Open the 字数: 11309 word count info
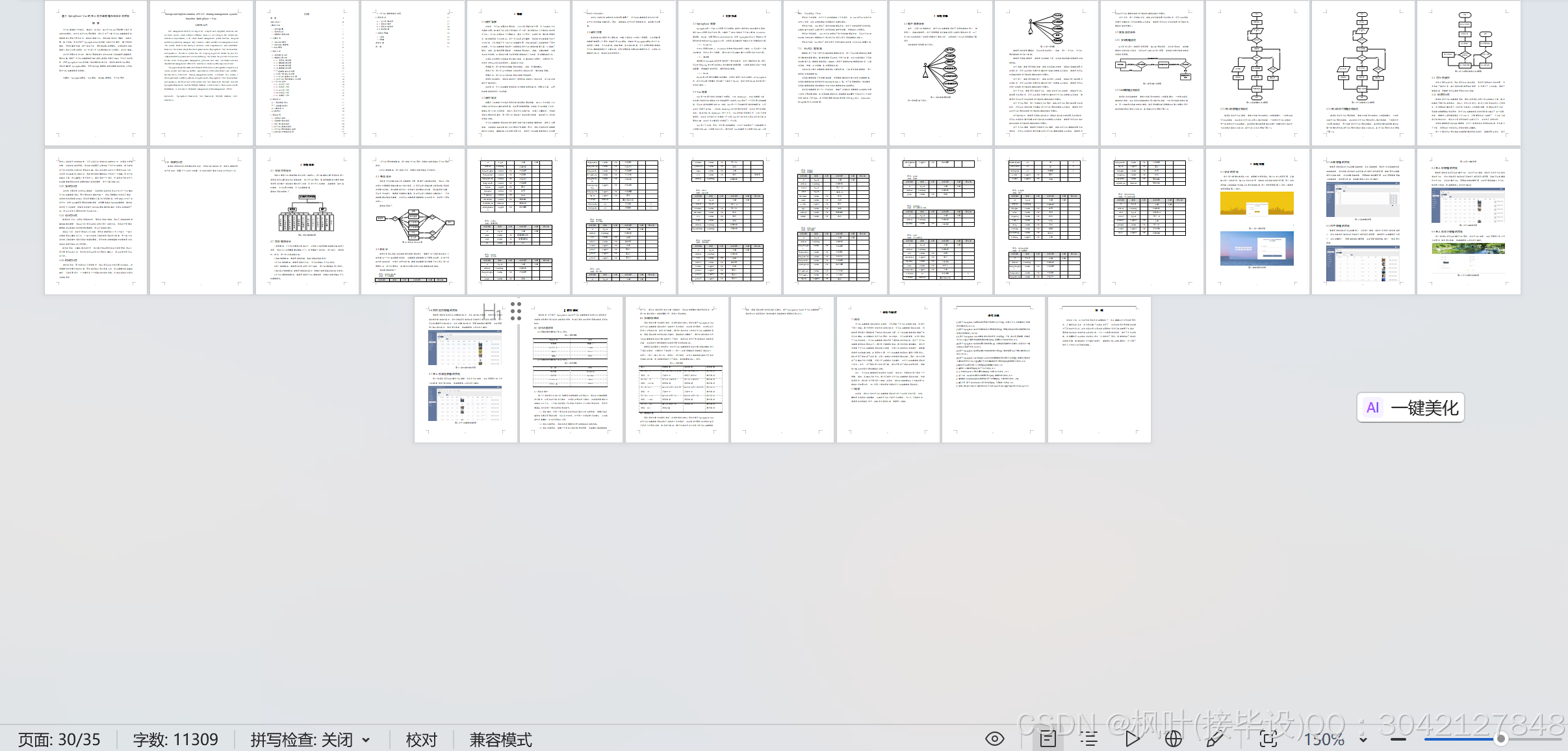This screenshot has width=1568, height=751. [175, 739]
